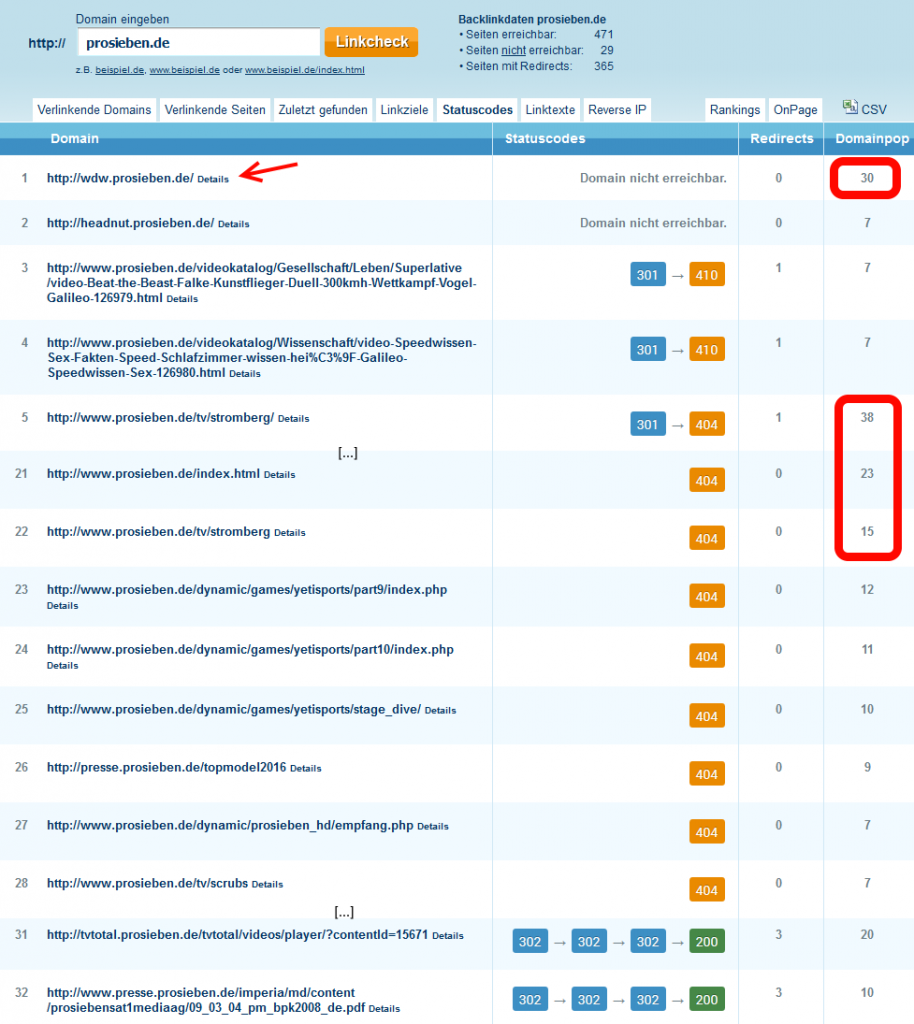This screenshot has height=1024, width=914.
Task: Click green 200 badge in tvtotal row
Action: point(707,942)
